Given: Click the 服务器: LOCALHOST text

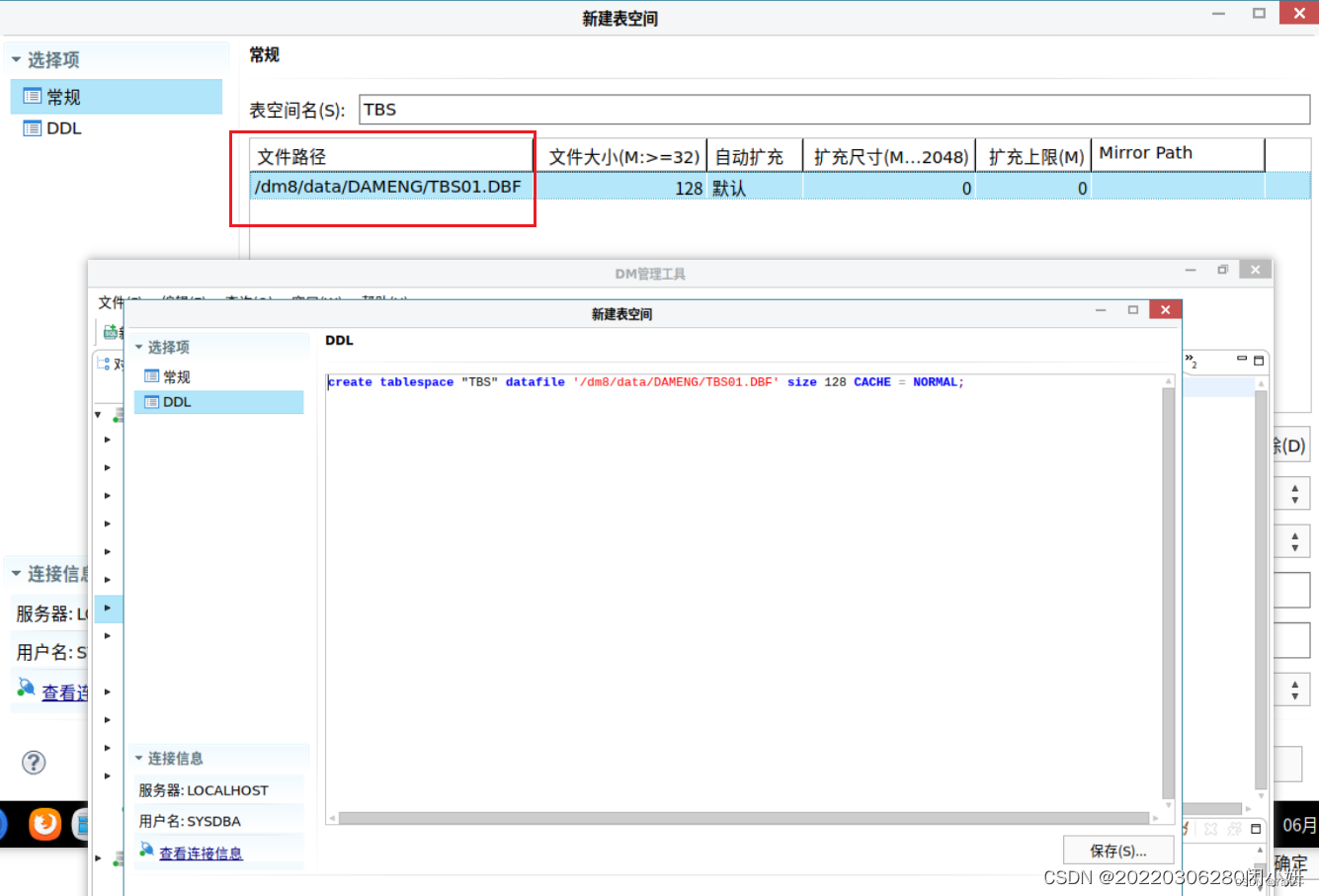Looking at the screenshot, I should click(204, 790).
